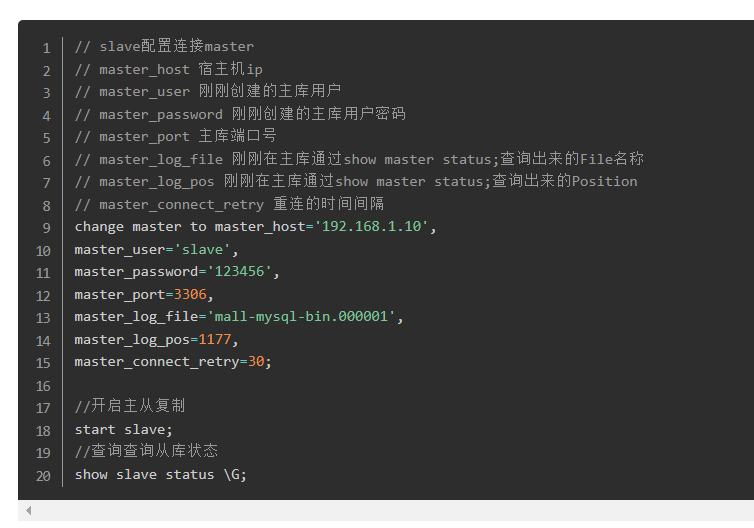
Task: Click line number 16 in gutter
Action: click(x=43, y=386)
